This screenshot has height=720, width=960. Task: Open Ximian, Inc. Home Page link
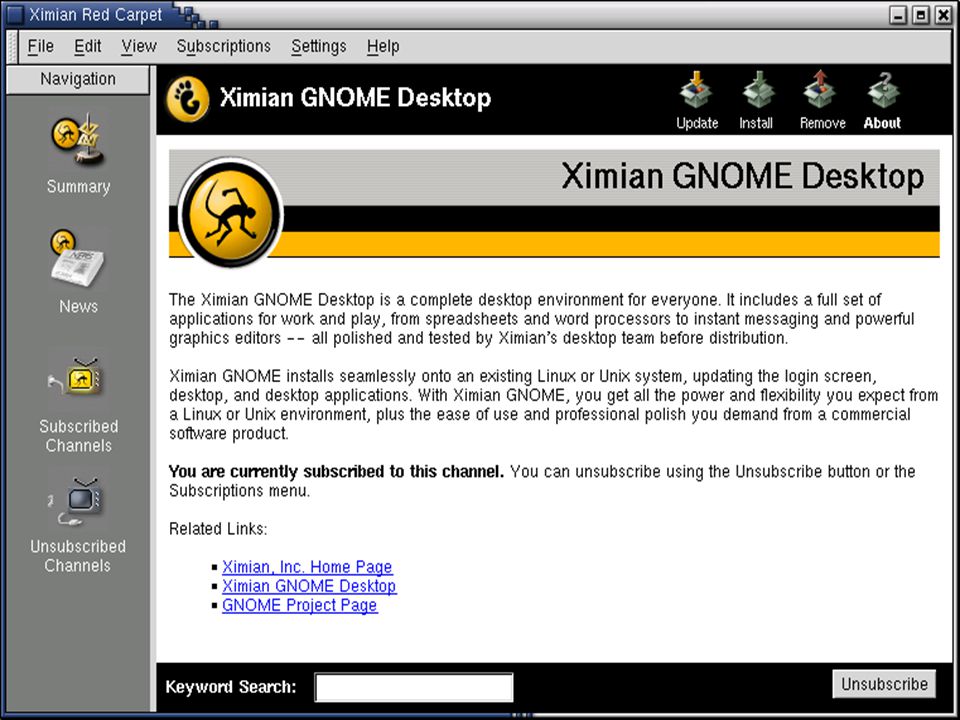307,567
